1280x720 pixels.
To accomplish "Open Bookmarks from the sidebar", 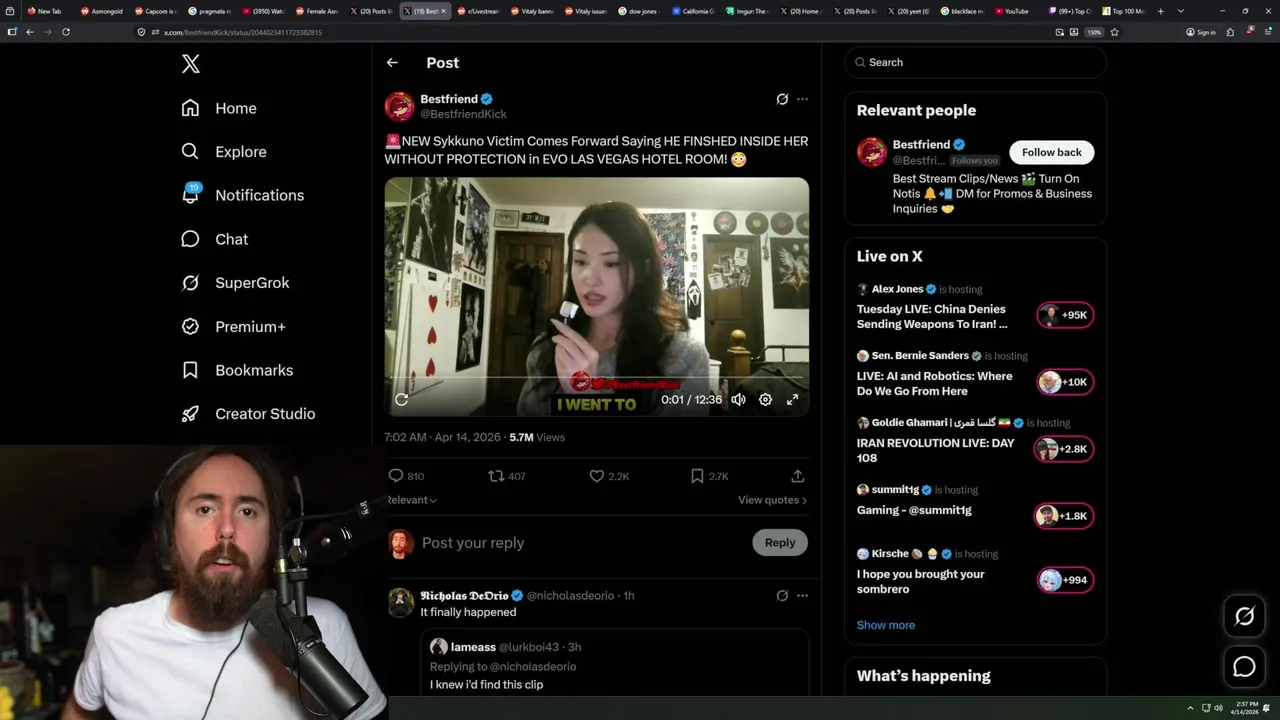I will (x=237, y=370).
